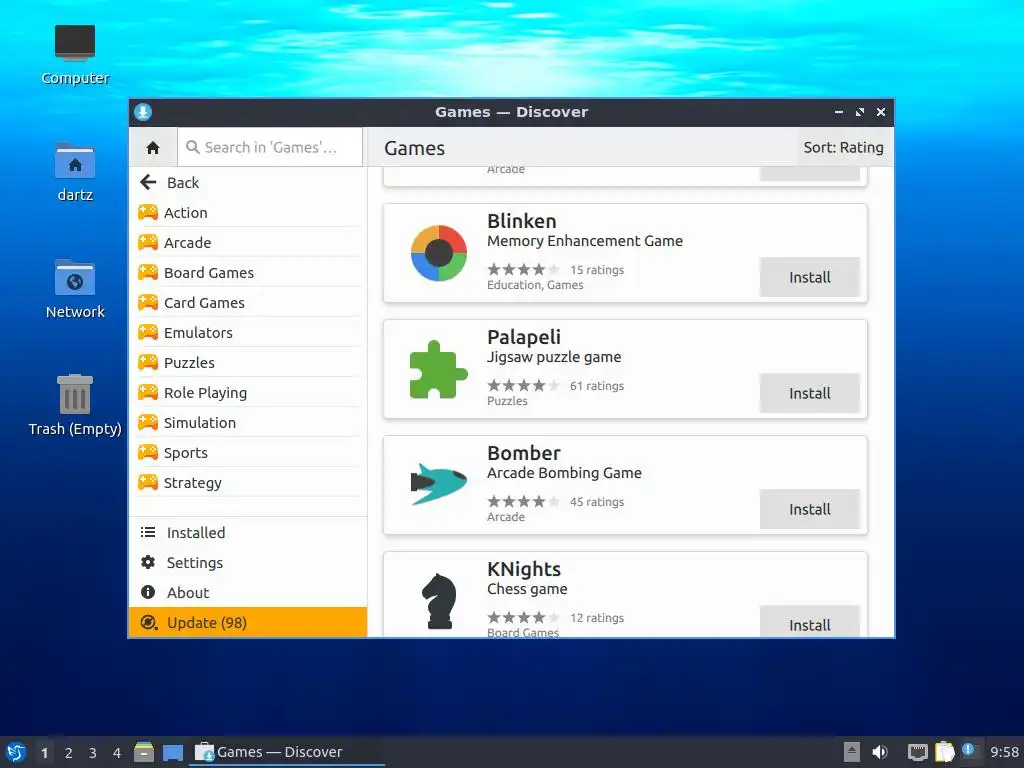Click the show desktop panel icon

click(172, 752)
